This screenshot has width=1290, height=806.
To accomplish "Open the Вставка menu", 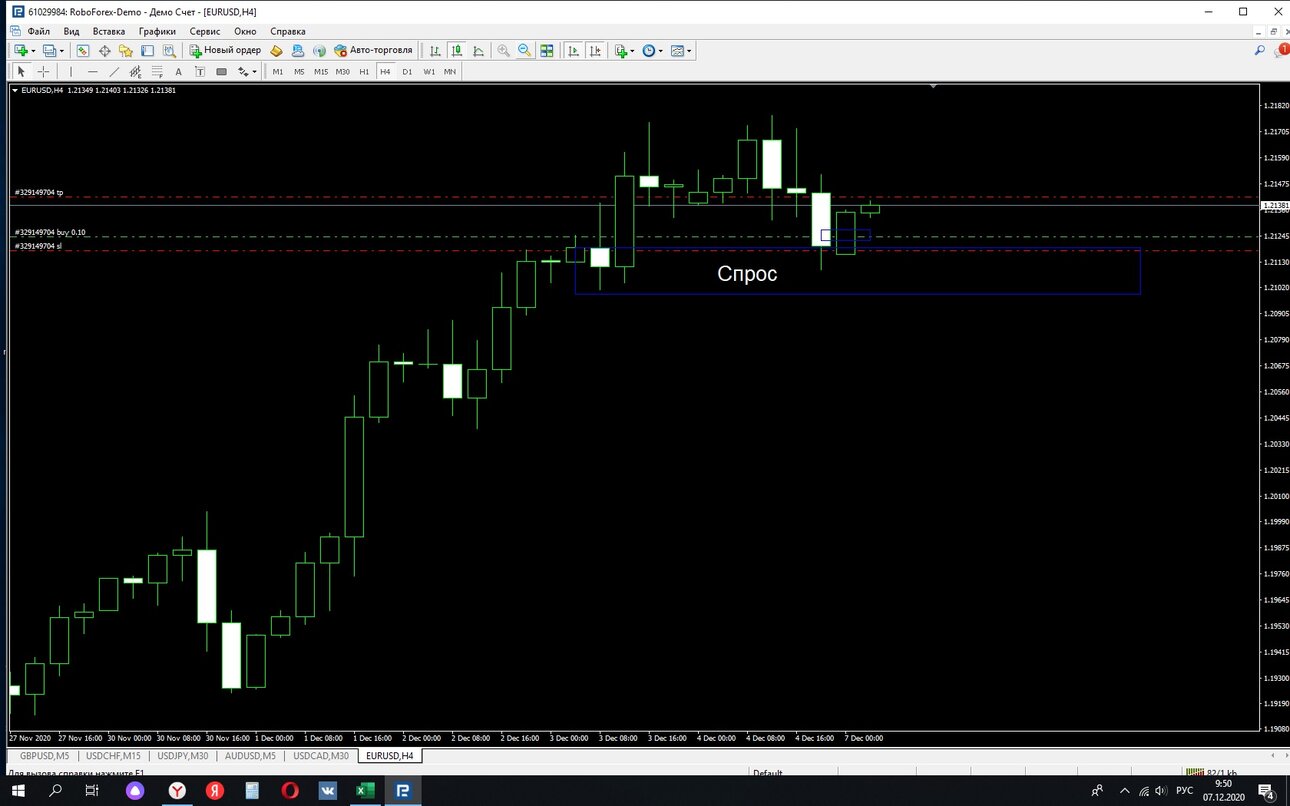I will [x=109, y=31].
